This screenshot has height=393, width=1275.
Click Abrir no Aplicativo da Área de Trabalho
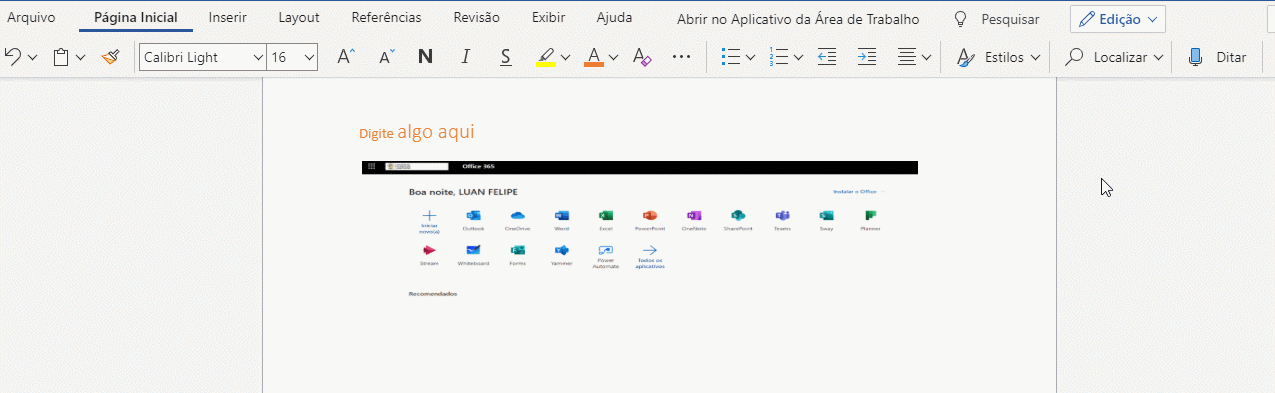click(798, 19)
